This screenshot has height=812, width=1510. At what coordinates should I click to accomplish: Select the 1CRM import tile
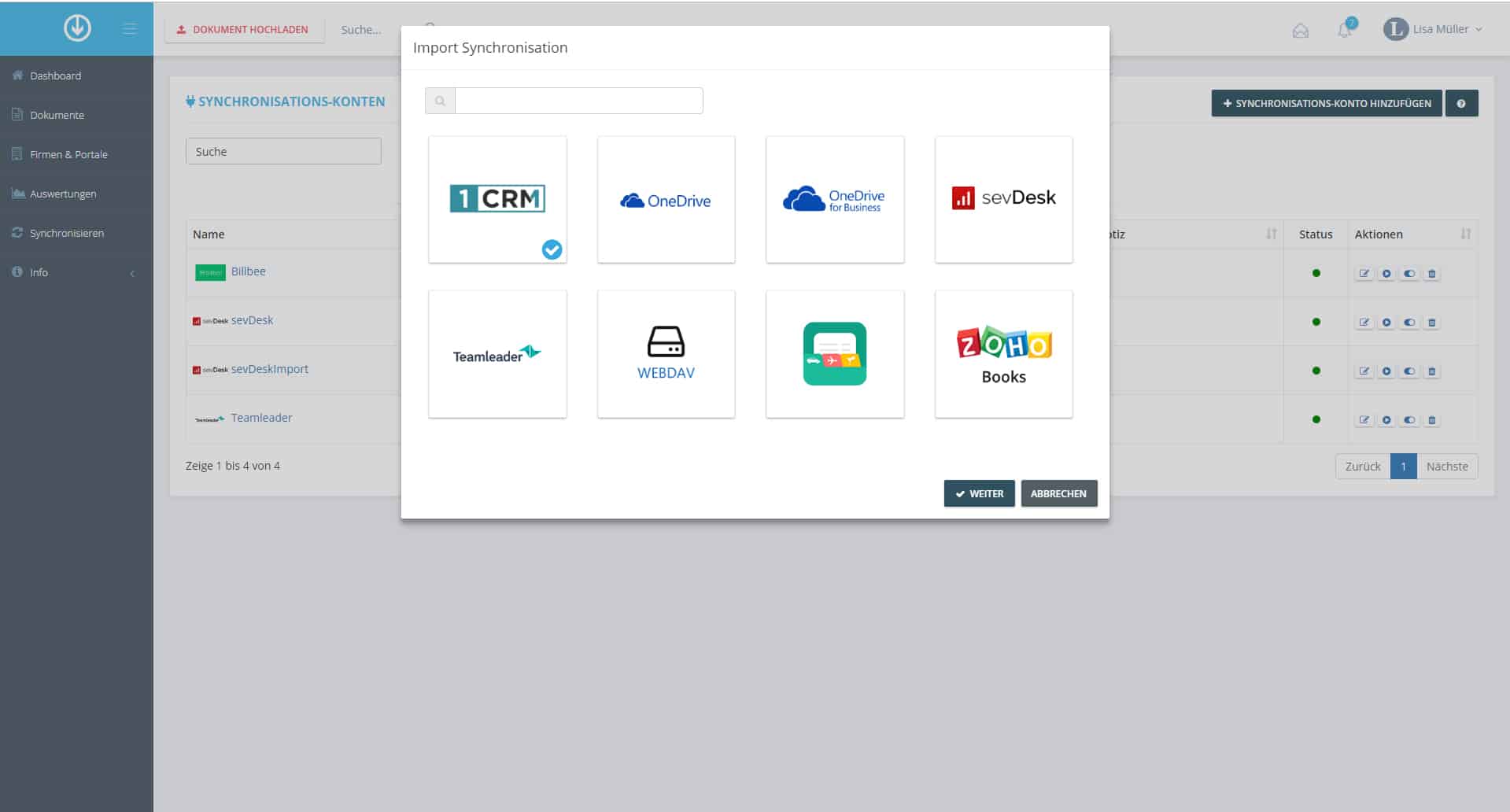click(x=497, y=200)
